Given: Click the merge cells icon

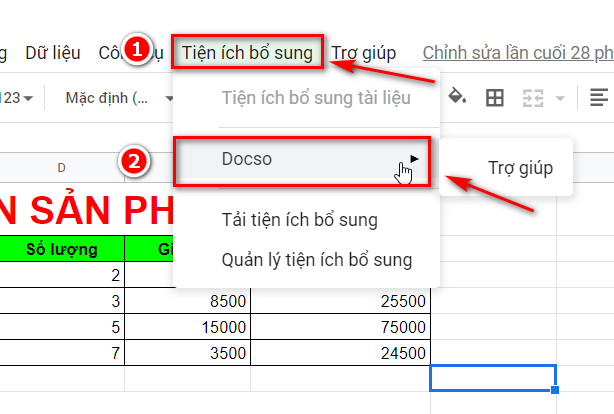Looking at the screenshot, I should pyautogui.click(x=533, y=98).
